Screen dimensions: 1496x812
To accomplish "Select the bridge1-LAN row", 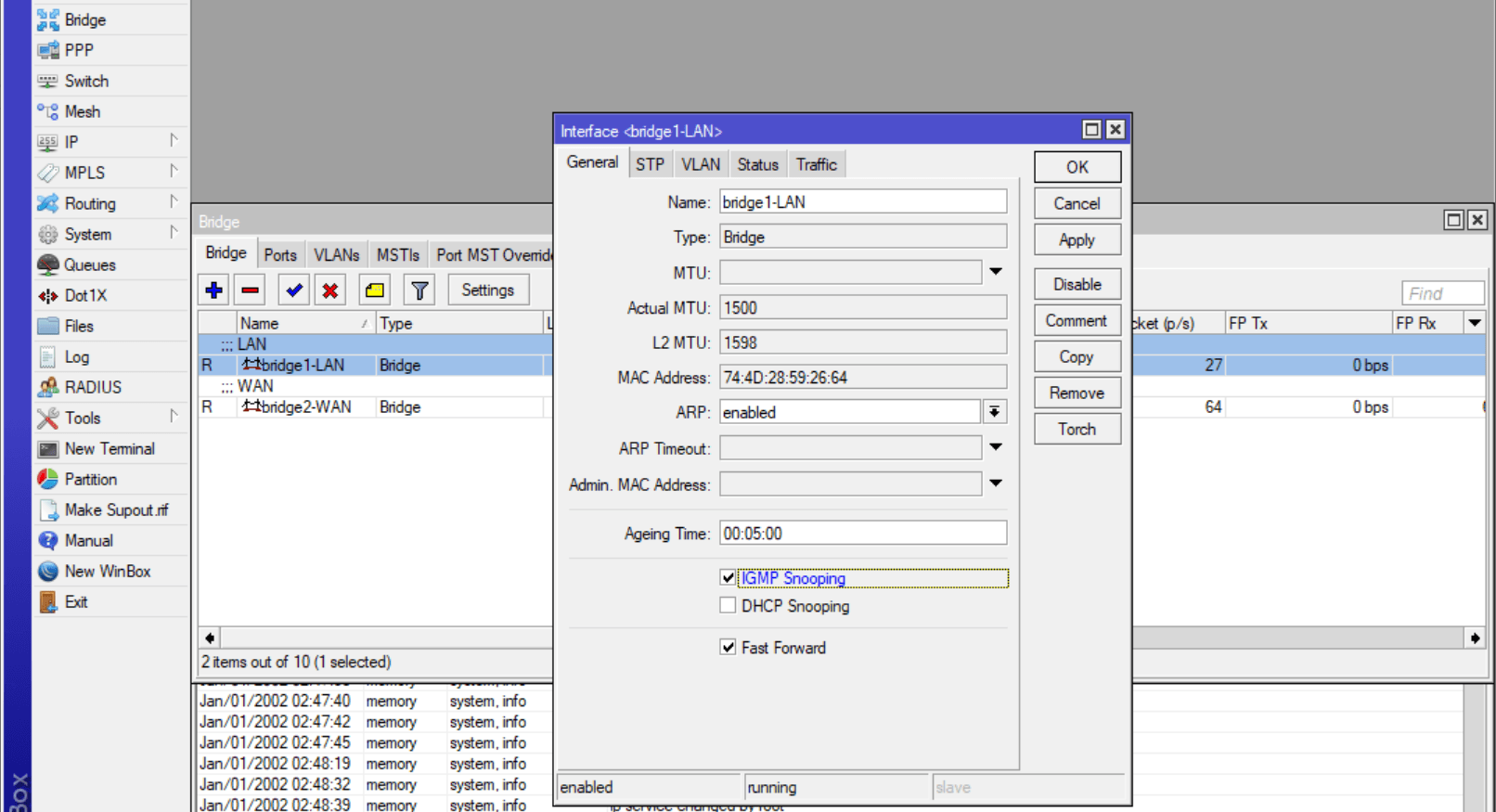I will [x=376, y=365].
